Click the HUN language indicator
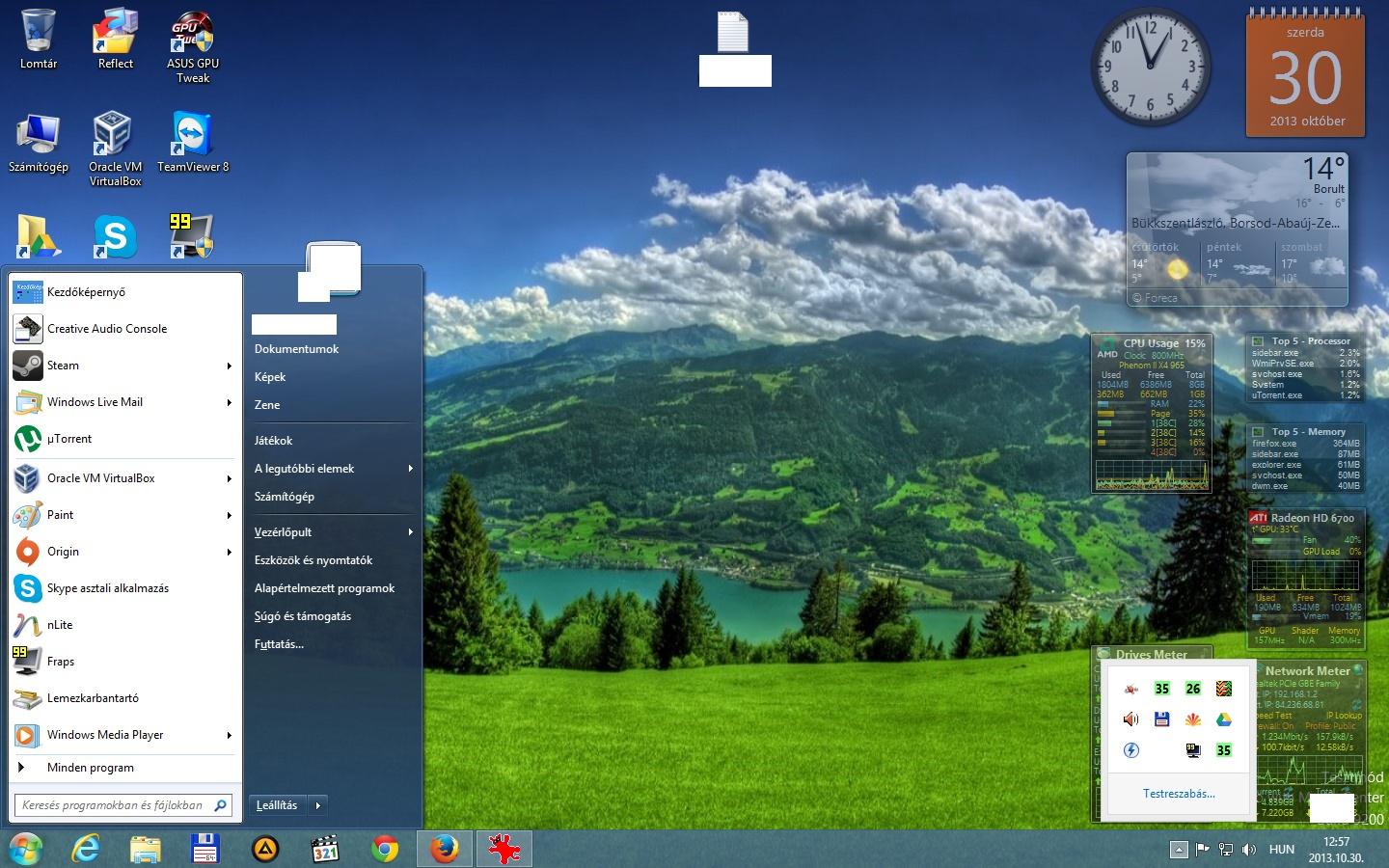This screenshot has height=868, width=1389. click(1282, 850)
